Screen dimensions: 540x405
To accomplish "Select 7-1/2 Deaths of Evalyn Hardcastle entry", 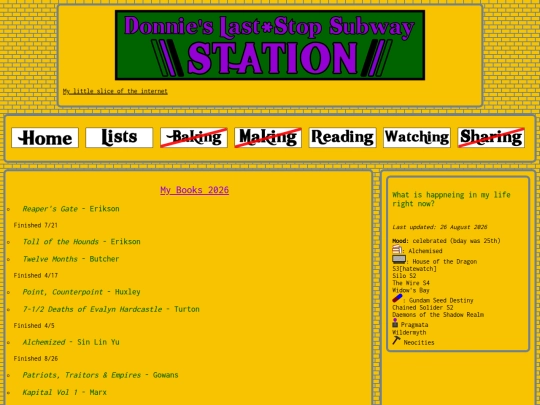I will (111, 309).
